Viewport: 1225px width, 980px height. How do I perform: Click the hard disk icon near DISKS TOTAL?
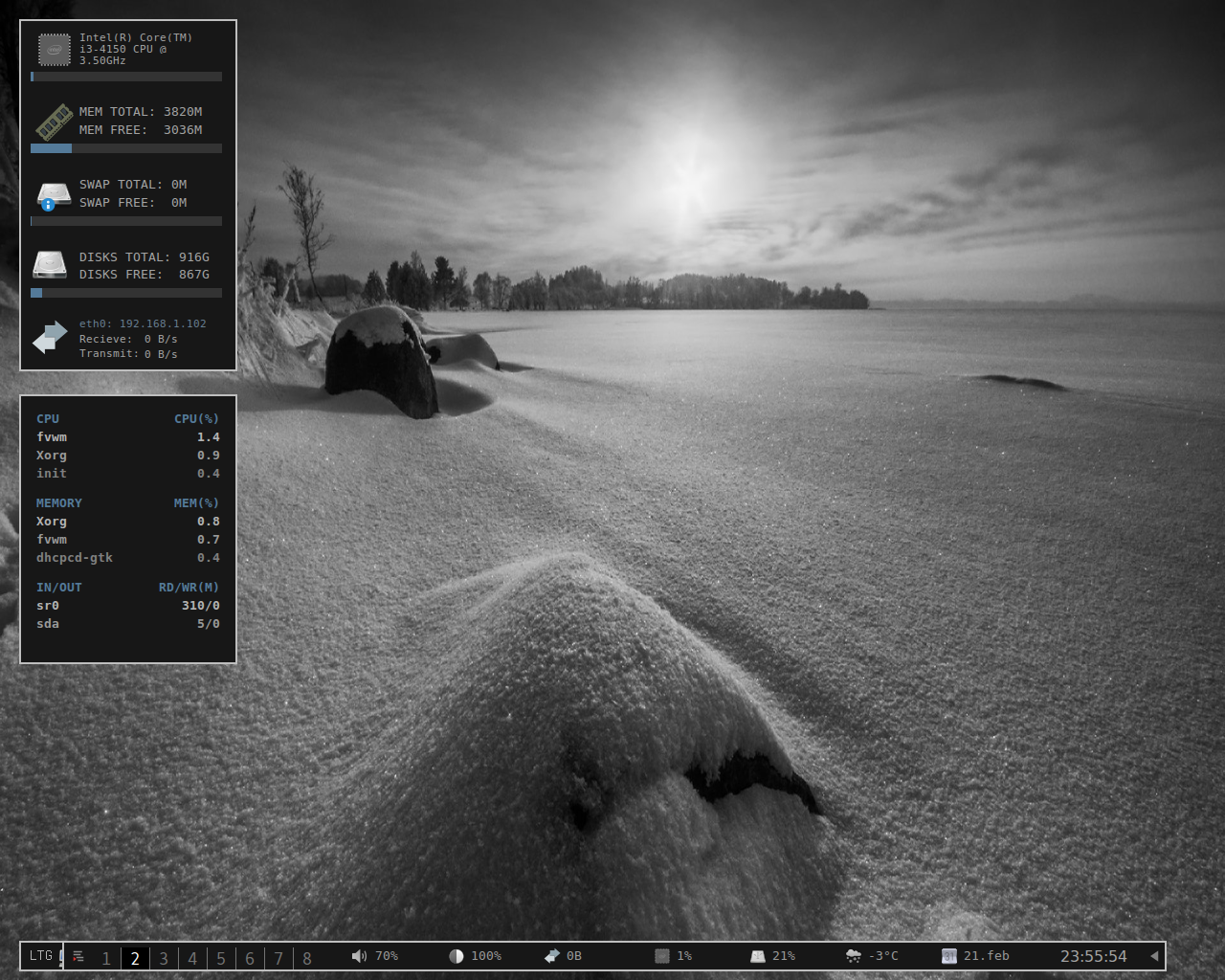[x=50, y=265]
